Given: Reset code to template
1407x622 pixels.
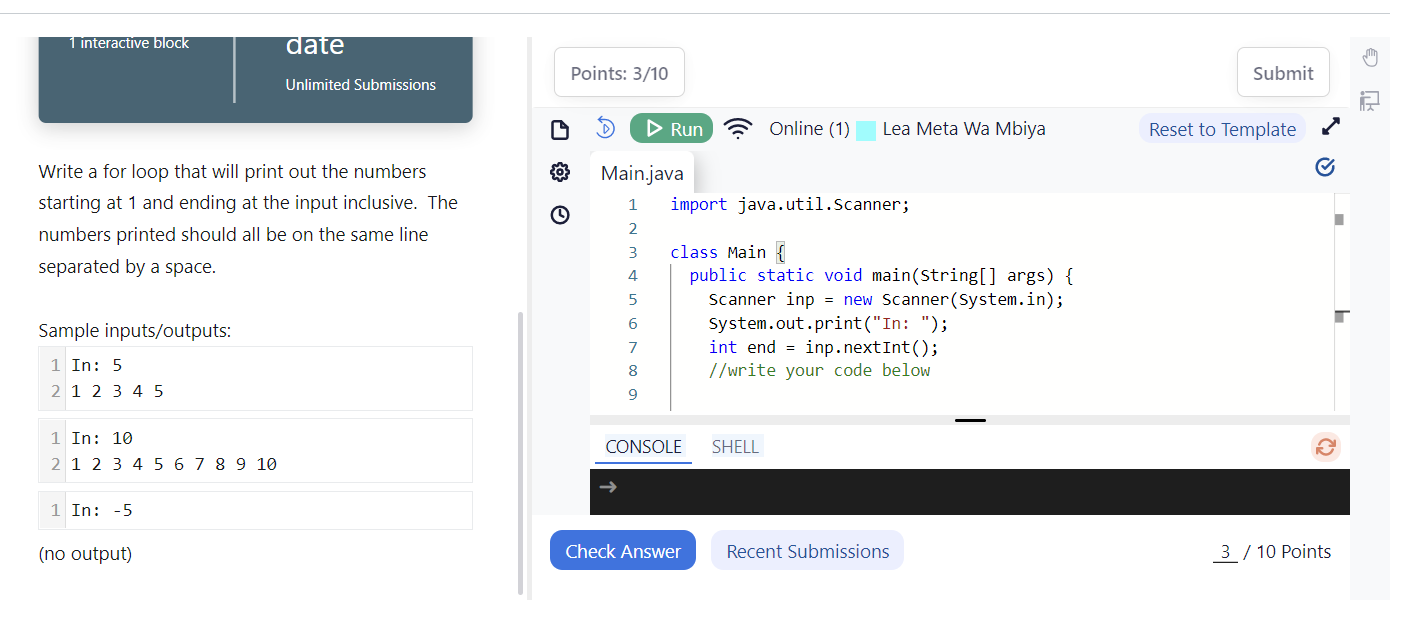Looking at the screenshot, I should coord(1222,128).
